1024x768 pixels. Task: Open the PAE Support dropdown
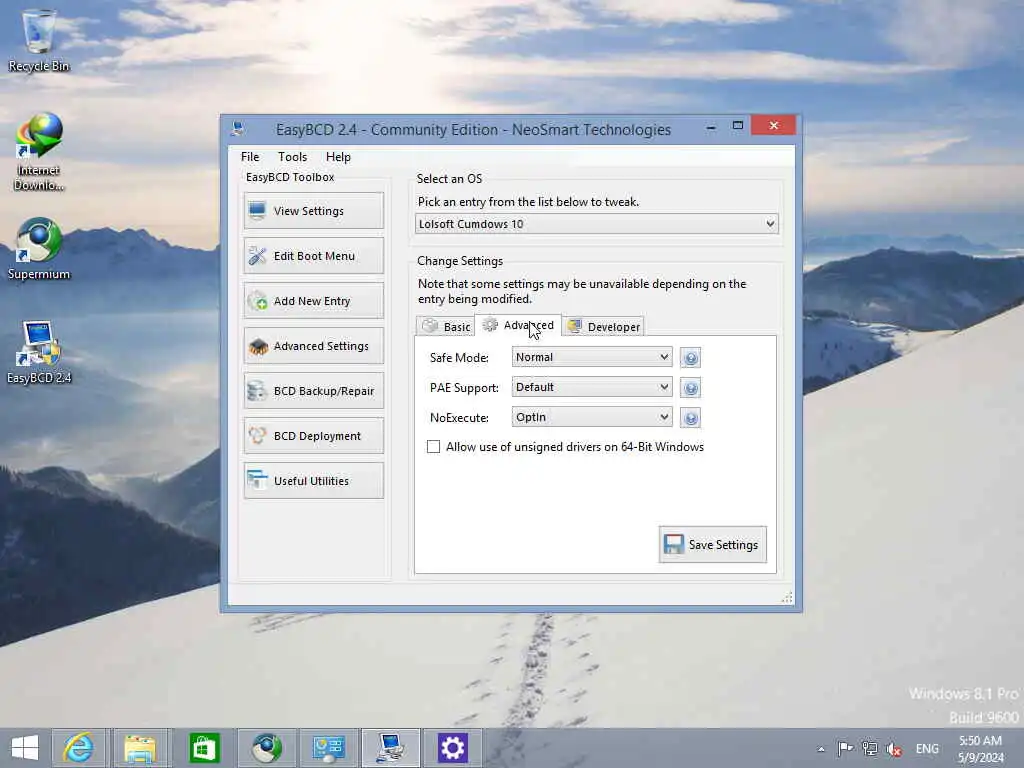[592, 387]
